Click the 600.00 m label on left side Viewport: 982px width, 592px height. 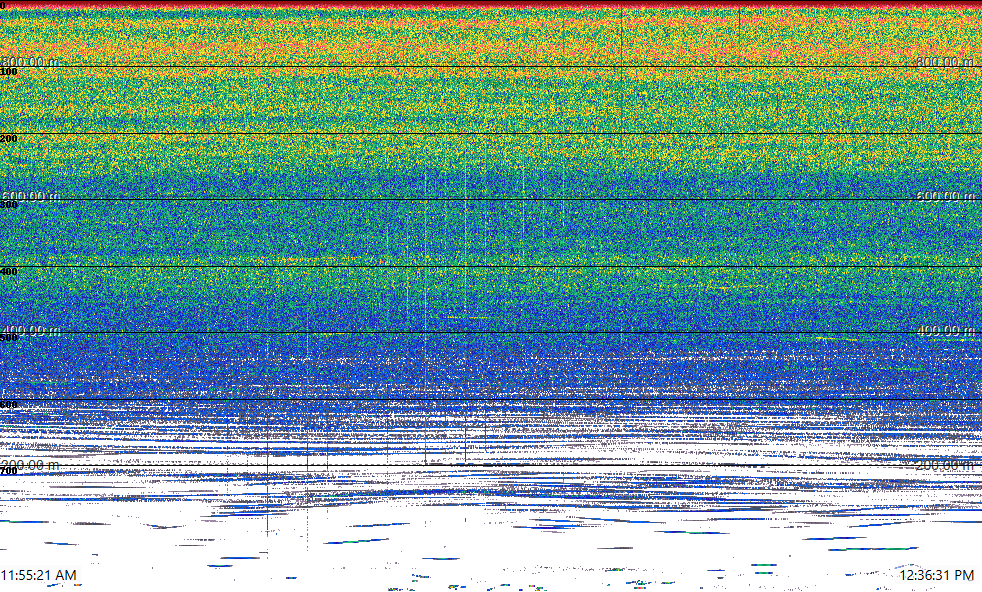click(x=30, y=196)
